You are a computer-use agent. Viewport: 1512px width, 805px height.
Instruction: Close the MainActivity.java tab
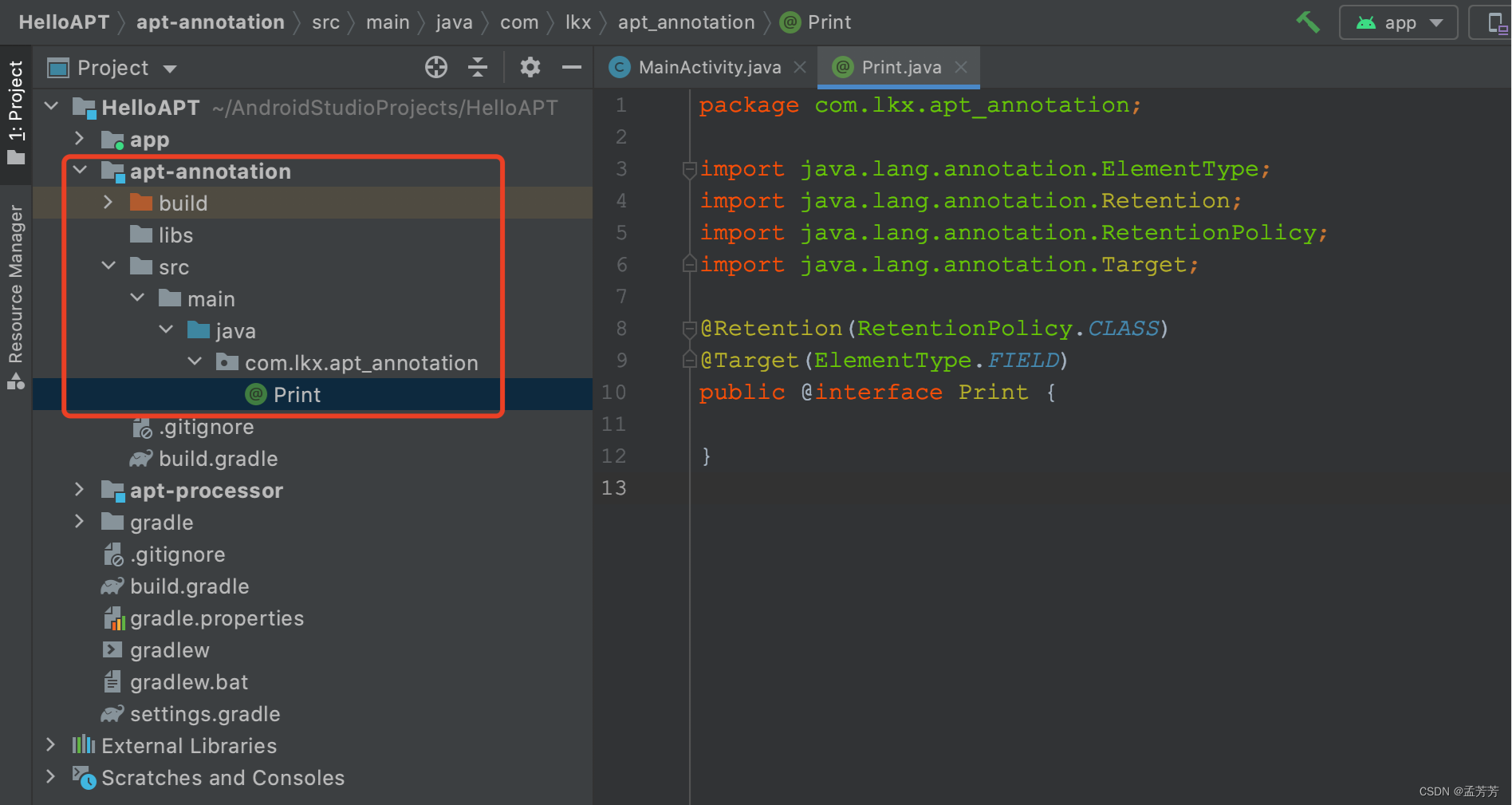(x=800, y=67)
